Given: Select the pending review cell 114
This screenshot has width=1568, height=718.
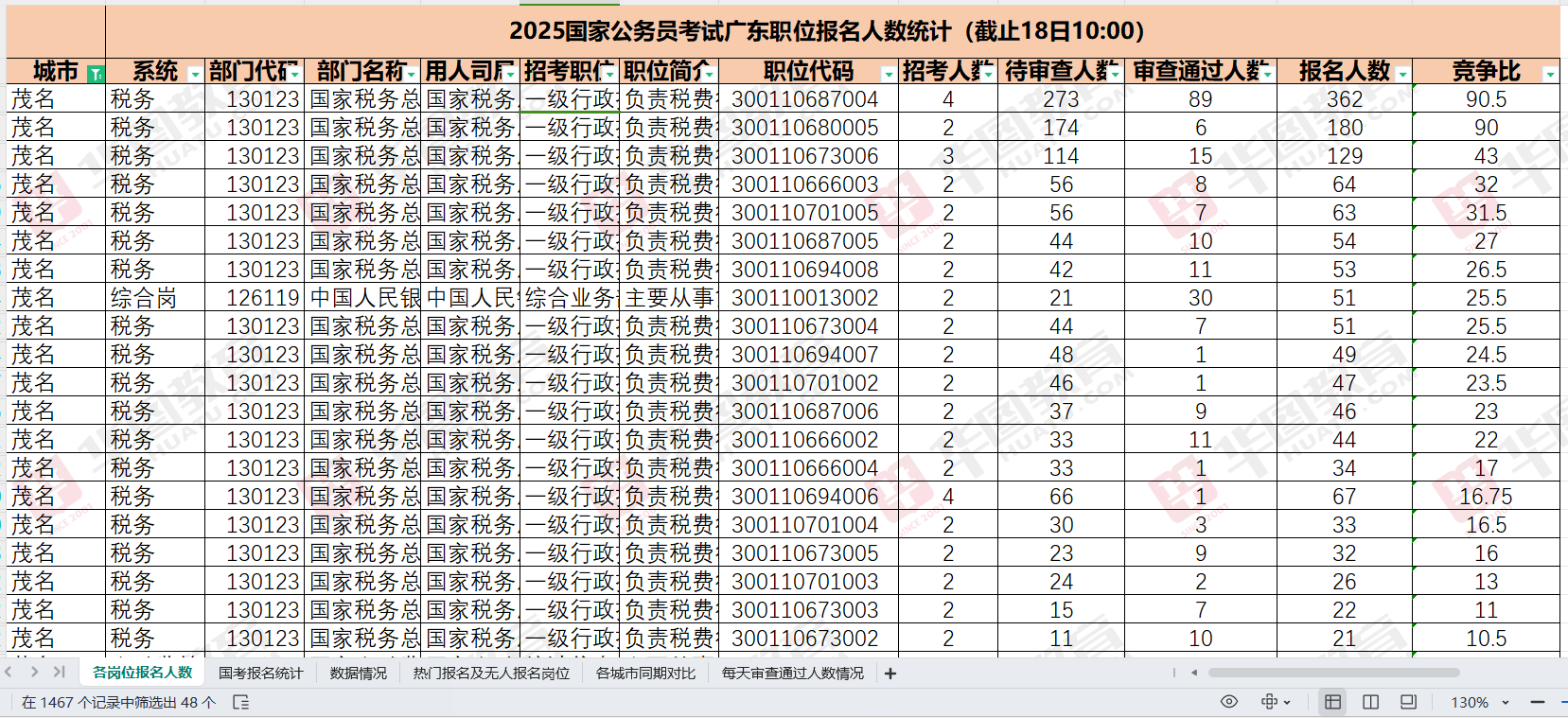Looking at the screenshot, I should [1061, 156].
